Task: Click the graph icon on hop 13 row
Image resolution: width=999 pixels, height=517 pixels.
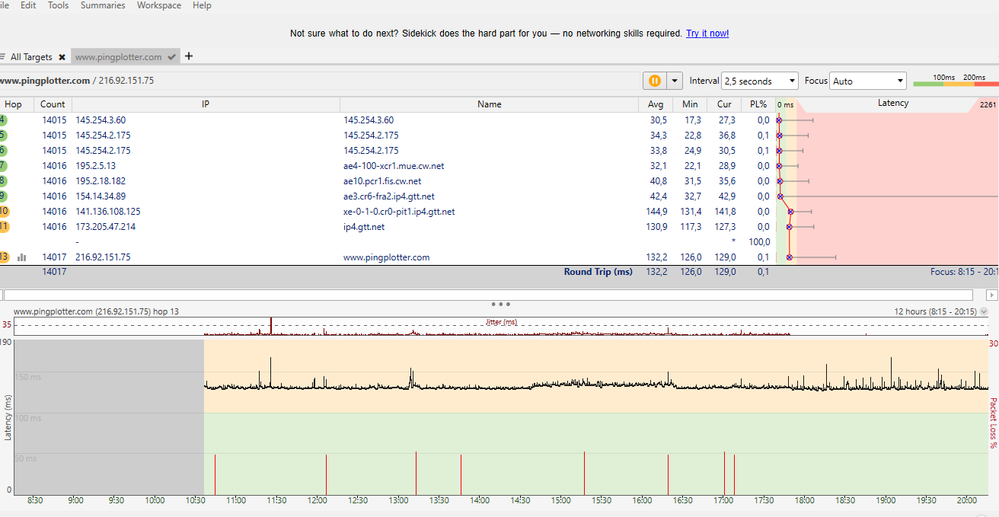Action: 22,258
